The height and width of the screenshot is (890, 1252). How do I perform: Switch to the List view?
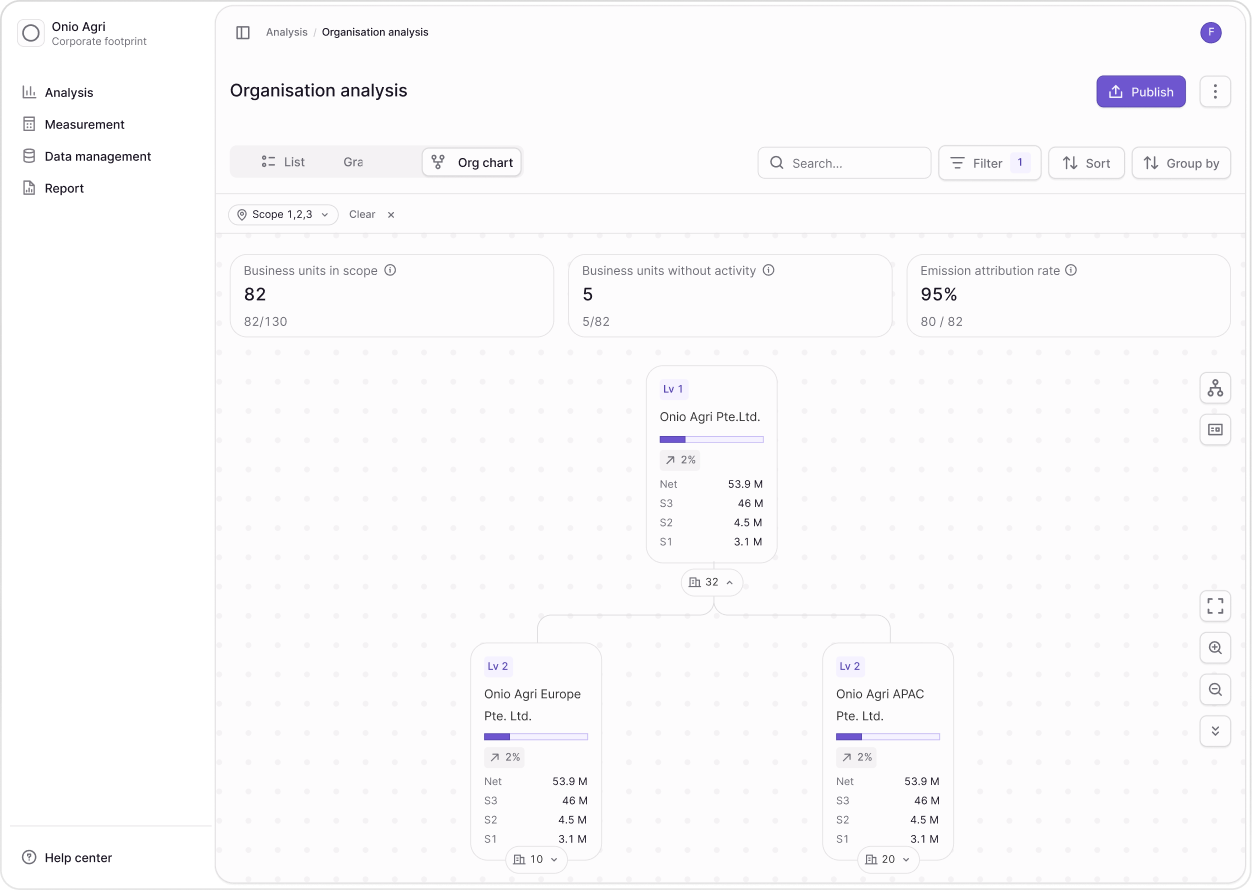coord(283,162)
